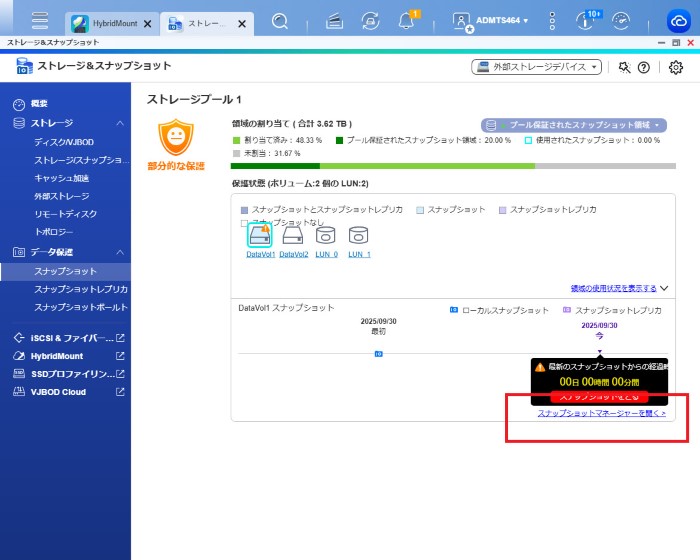Click the local snapshot marker on timeline
Viewport: 700px width, 560px height.
tap(378, 354)
